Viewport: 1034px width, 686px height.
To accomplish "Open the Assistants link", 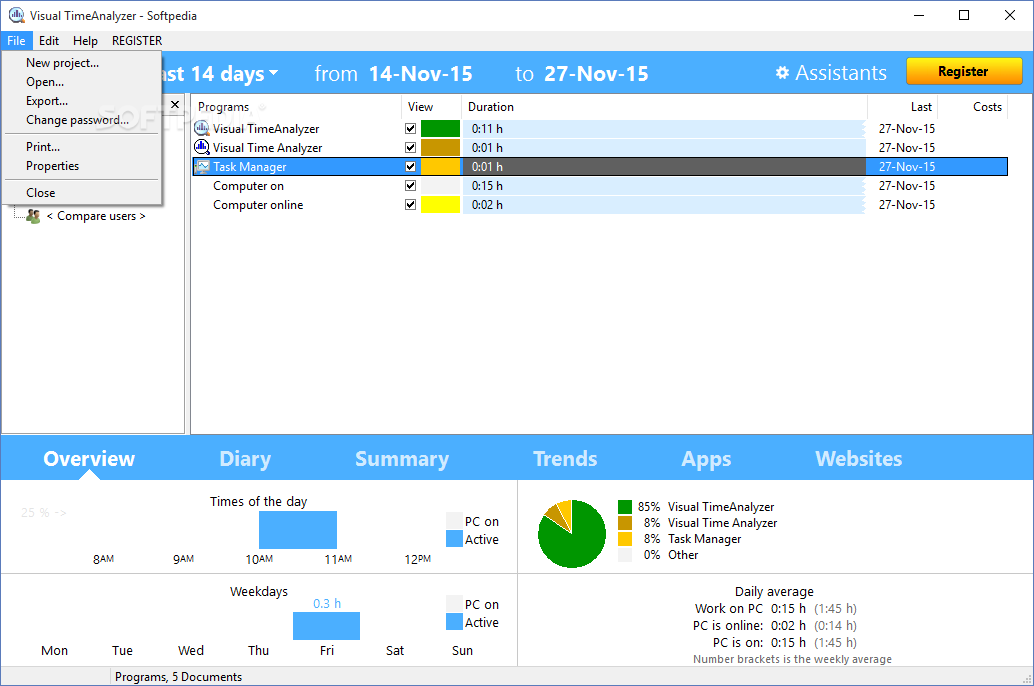I will (841, 73).
